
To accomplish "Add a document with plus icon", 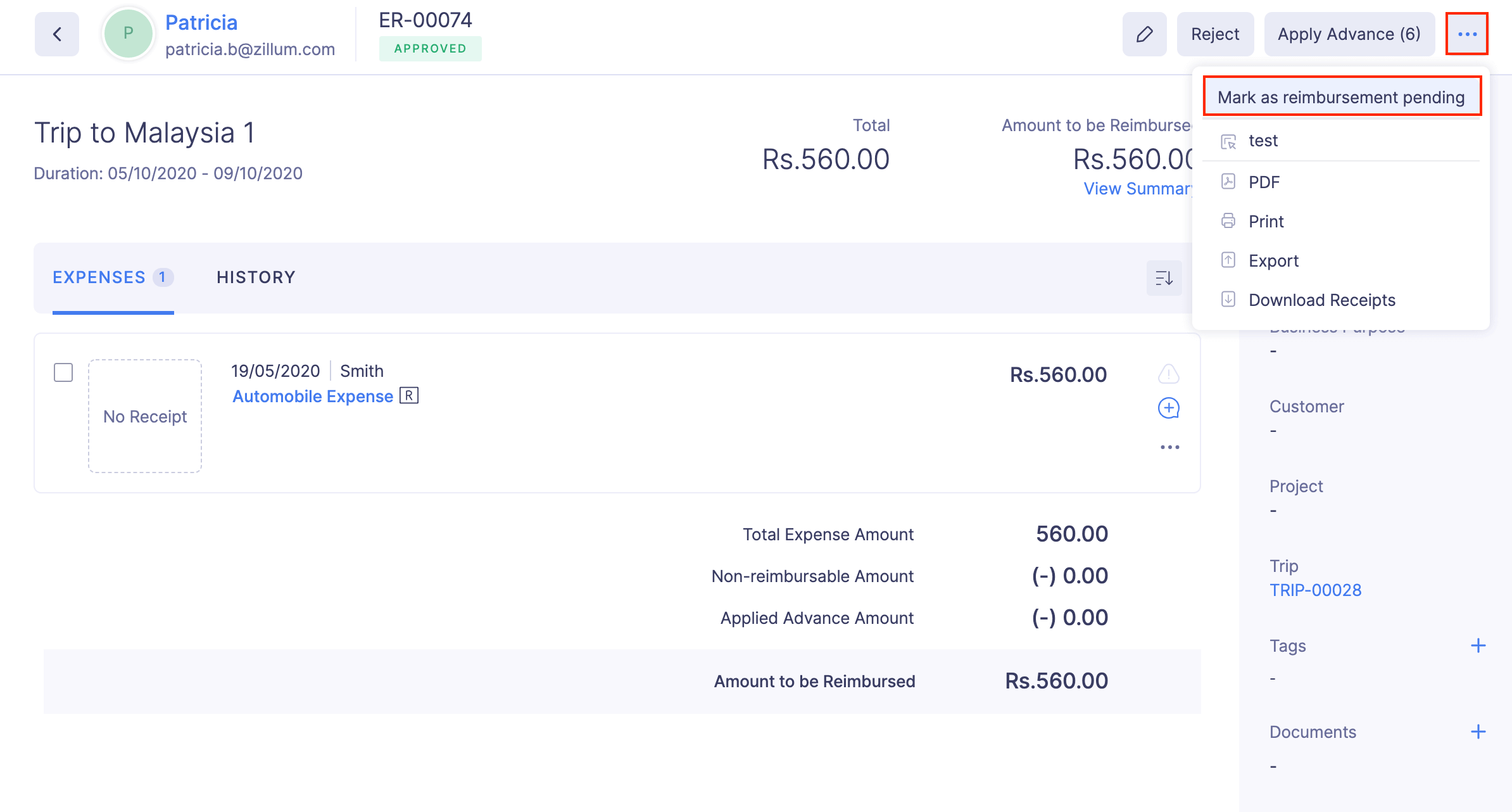I will pyautogui.click(x=1478, y=732).
